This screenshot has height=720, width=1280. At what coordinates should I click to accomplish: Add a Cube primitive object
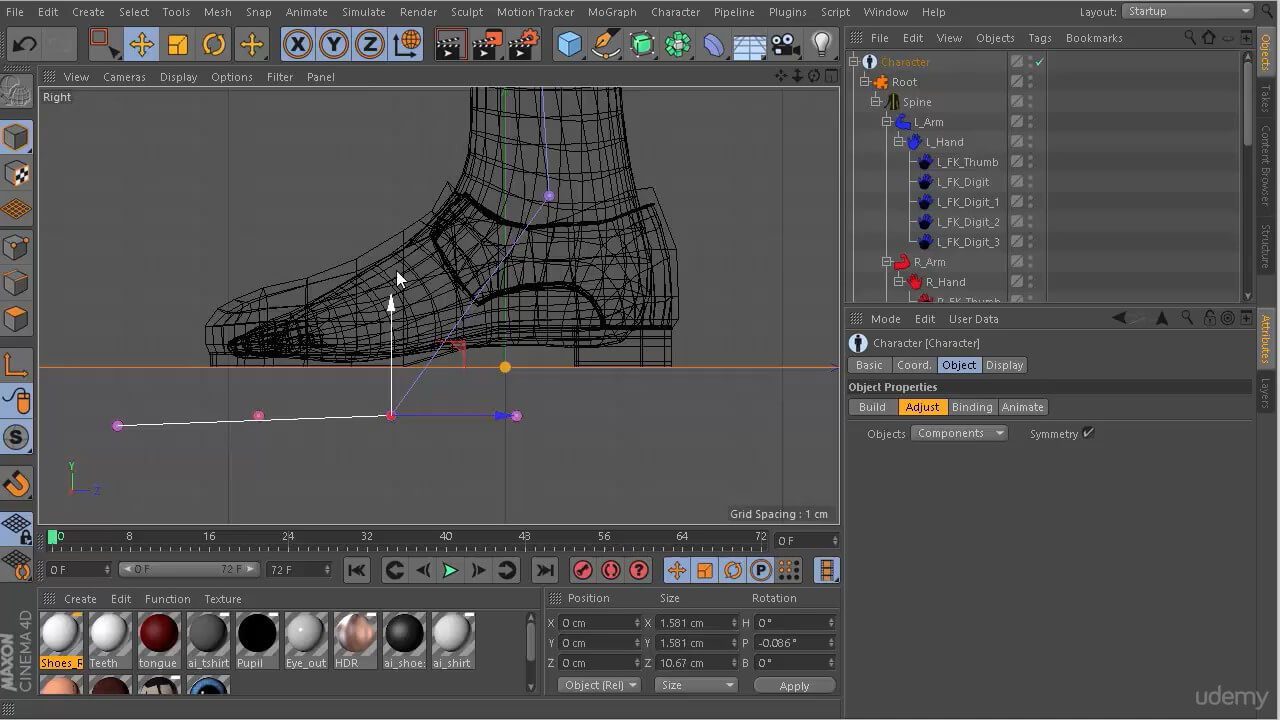569,44
